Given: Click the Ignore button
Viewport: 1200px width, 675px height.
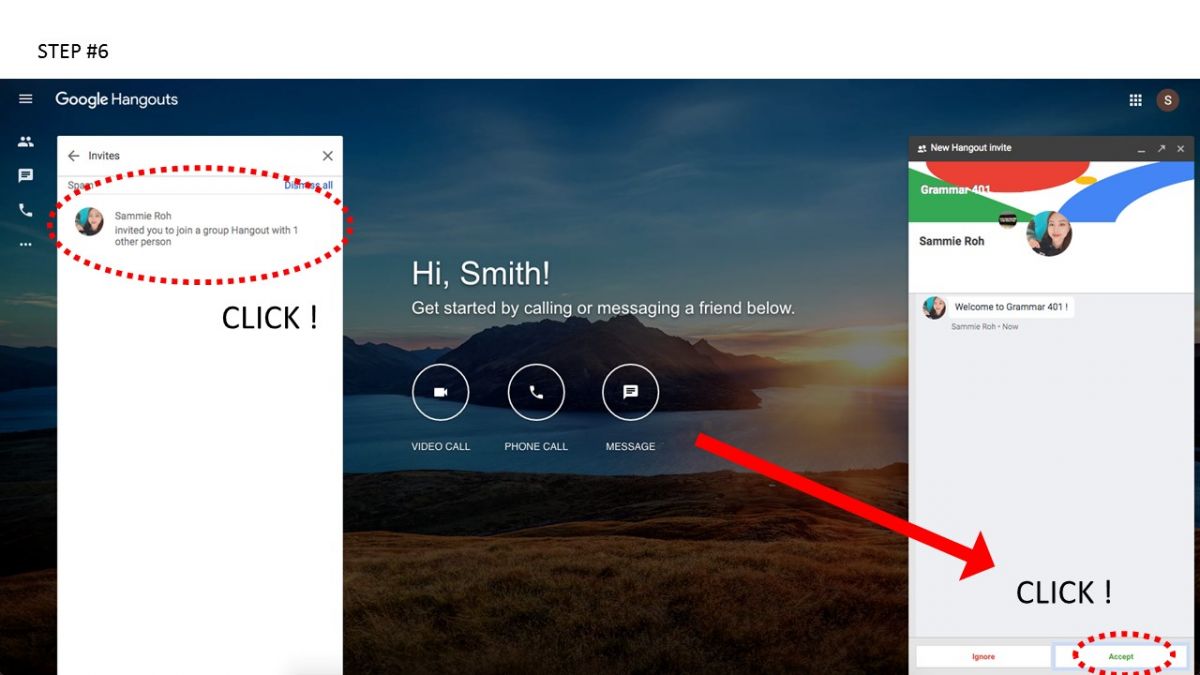Looking at the screenshot, I should [x=983, y=657].
